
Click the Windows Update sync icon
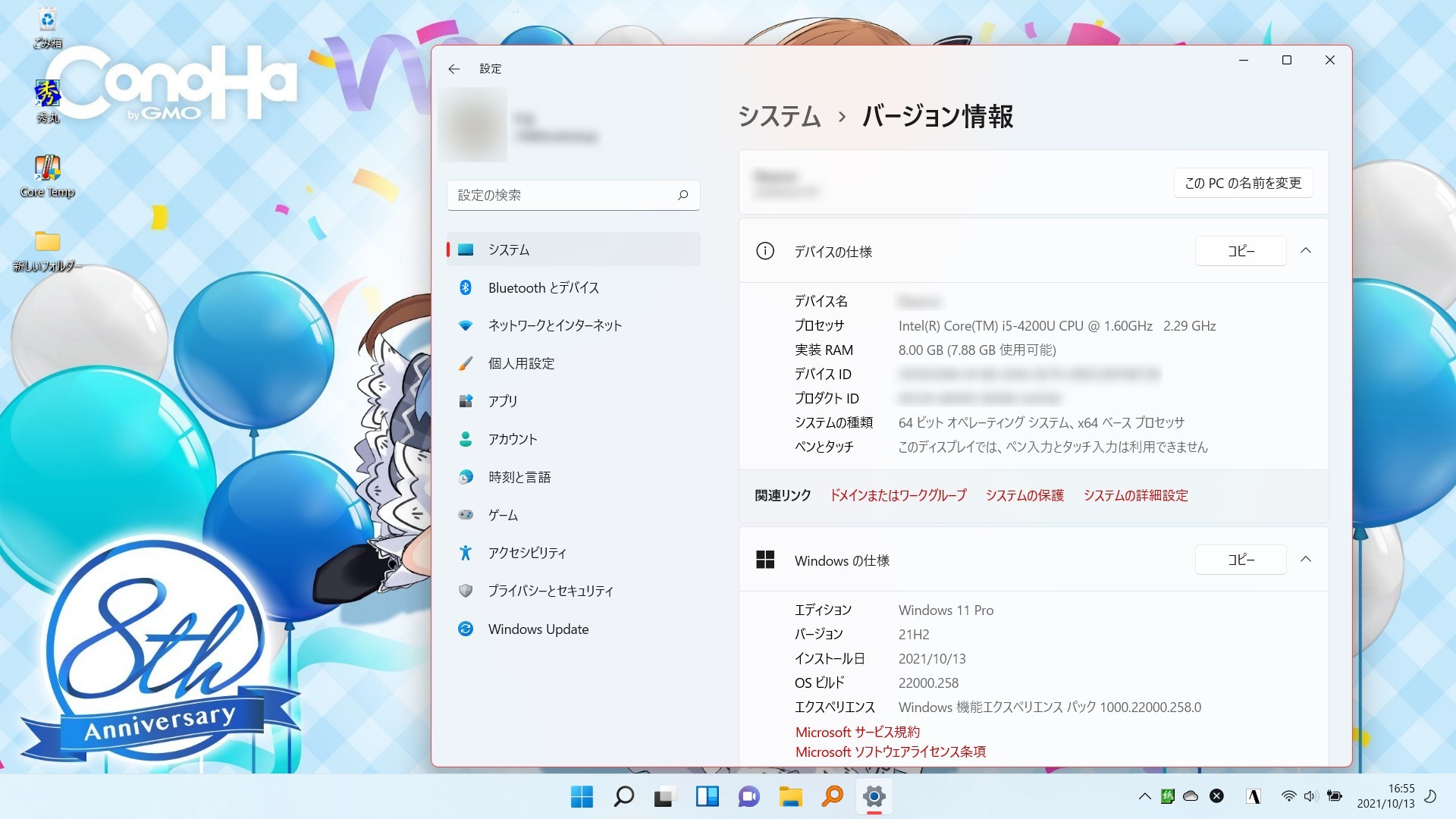tap(466, 629)
